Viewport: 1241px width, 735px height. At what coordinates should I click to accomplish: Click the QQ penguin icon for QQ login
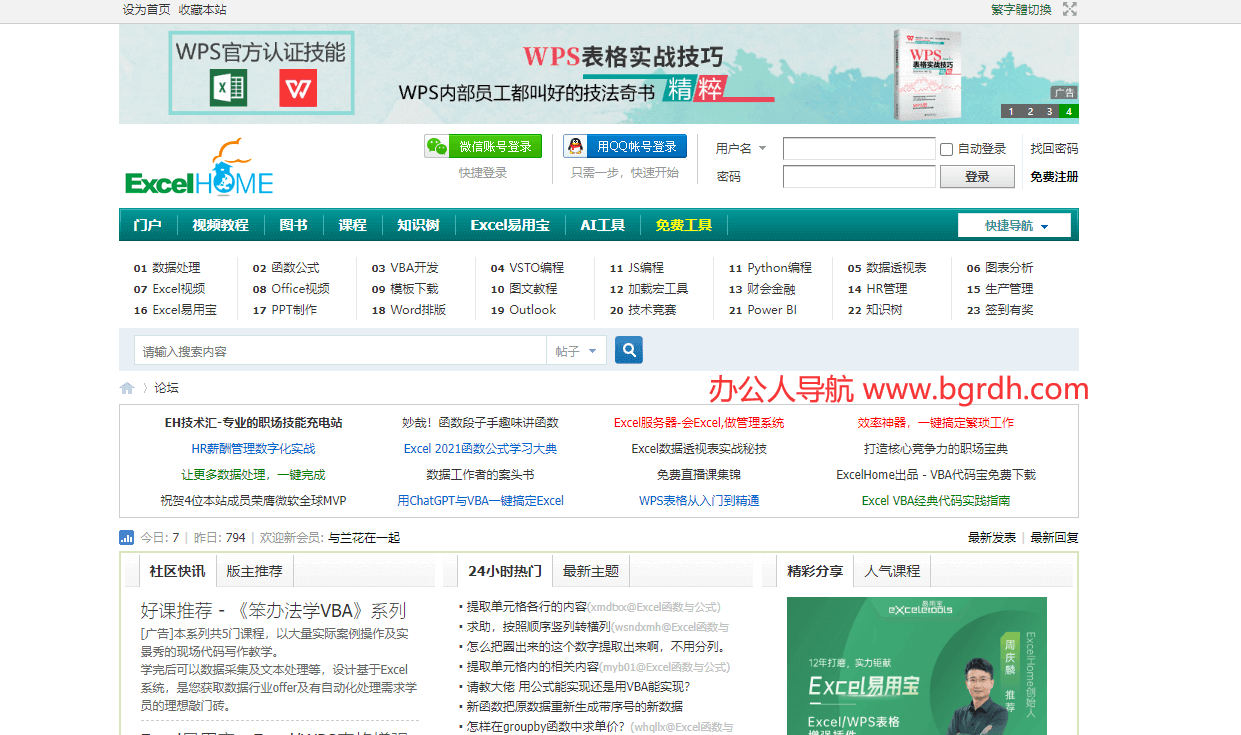coord(575,146)
